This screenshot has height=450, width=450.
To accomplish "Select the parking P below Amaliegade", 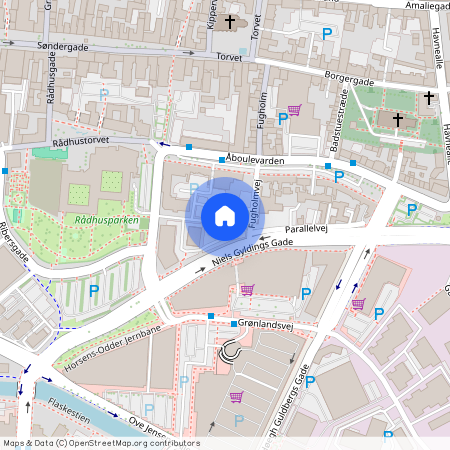I will (x=327, y=34).
